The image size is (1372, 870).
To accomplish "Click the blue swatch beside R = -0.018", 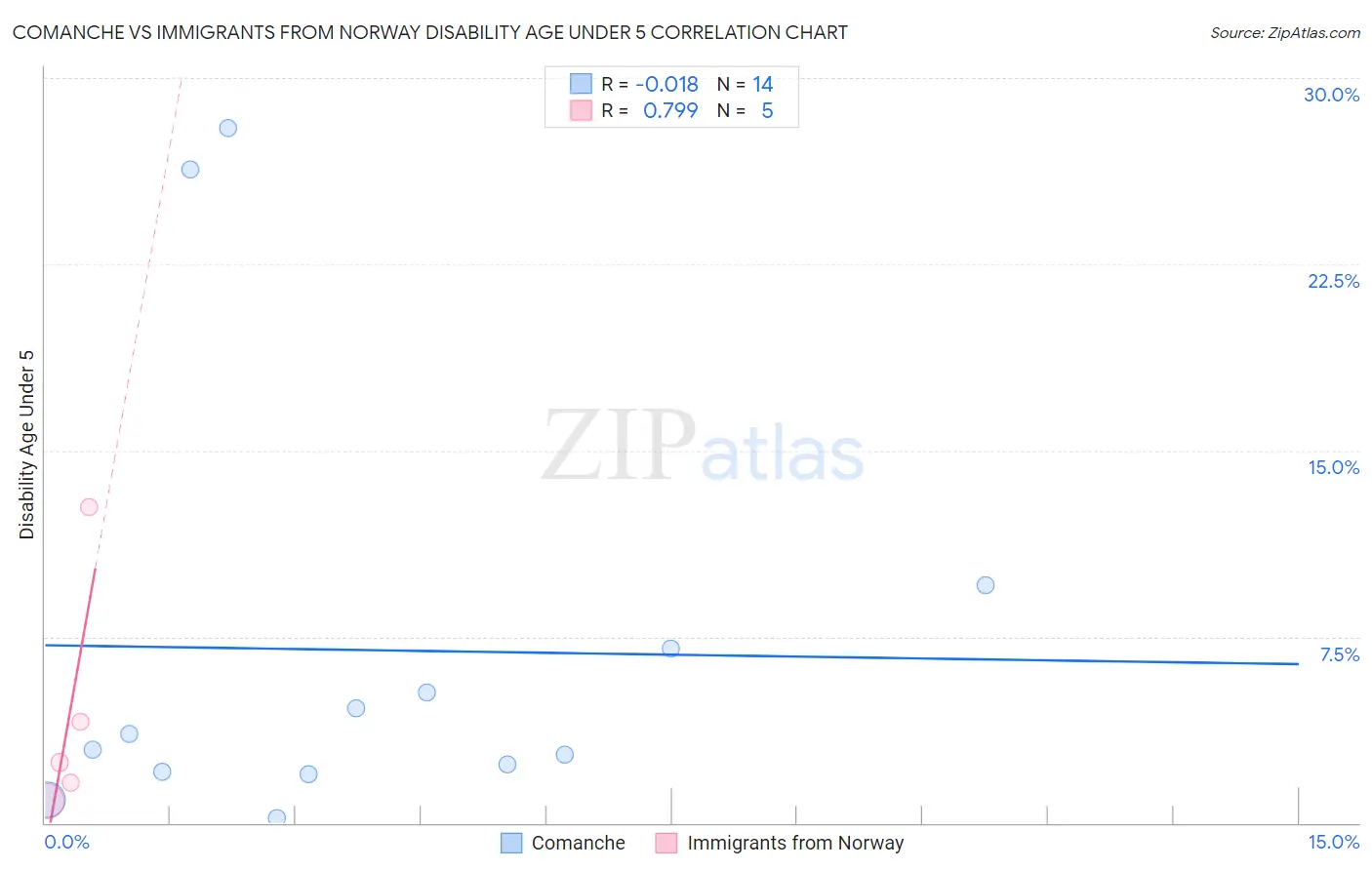I will [x=581, y=84].
